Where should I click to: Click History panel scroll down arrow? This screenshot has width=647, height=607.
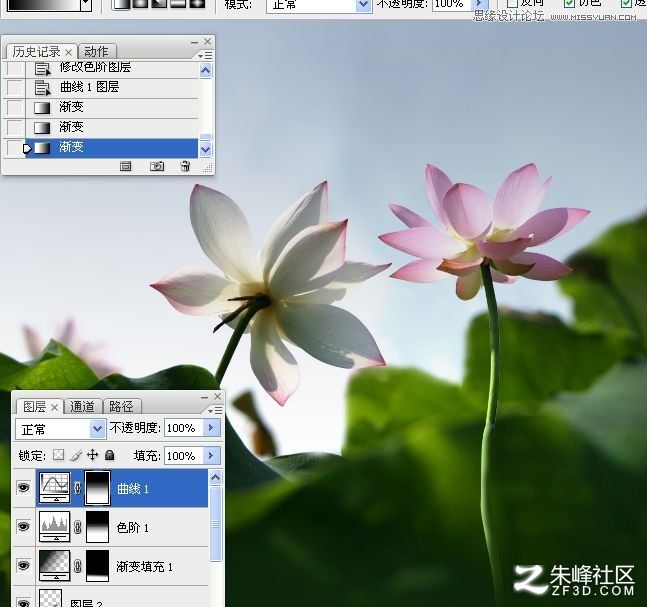(205, 149)
